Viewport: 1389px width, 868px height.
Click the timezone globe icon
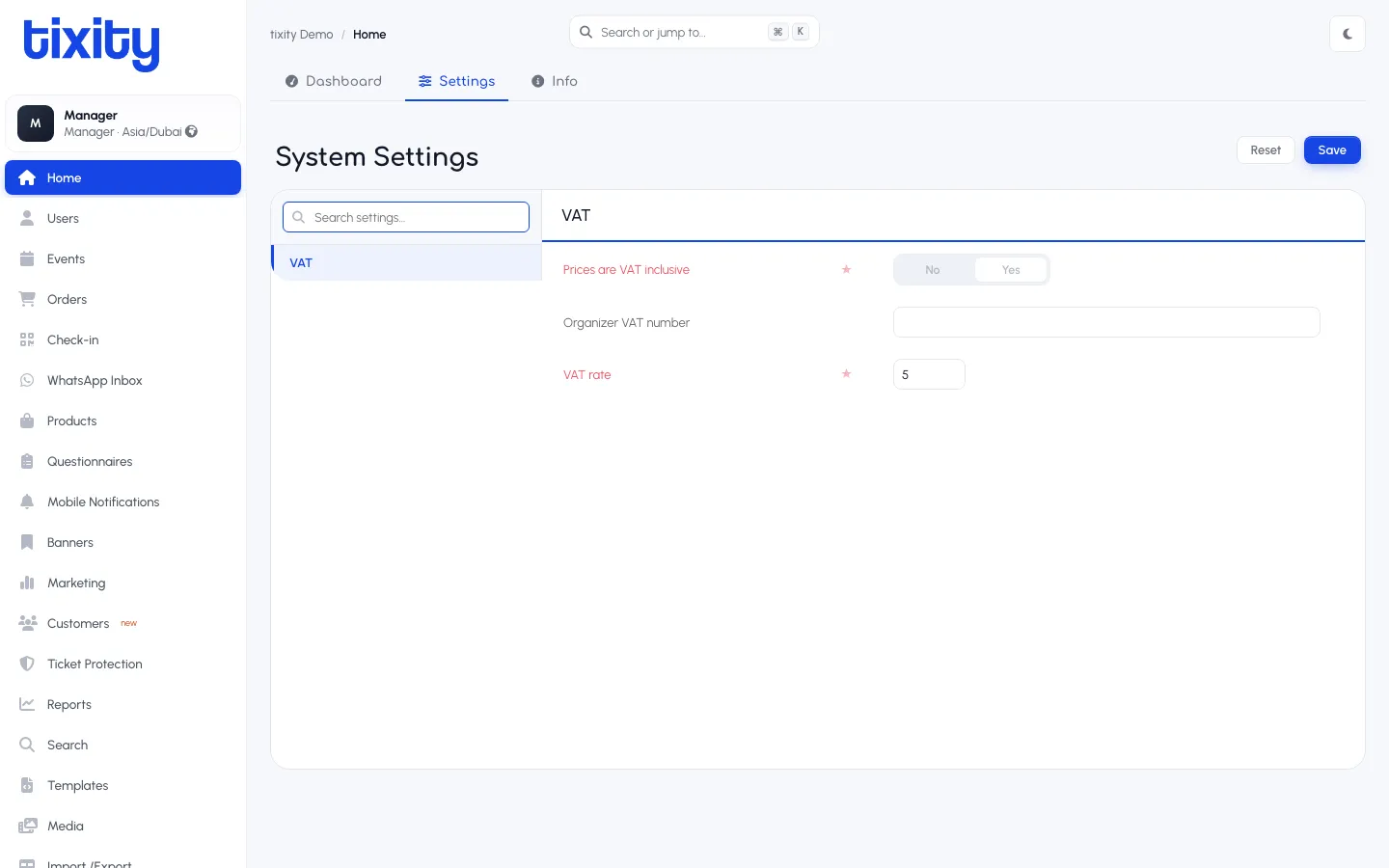click(x=192, y=131)
